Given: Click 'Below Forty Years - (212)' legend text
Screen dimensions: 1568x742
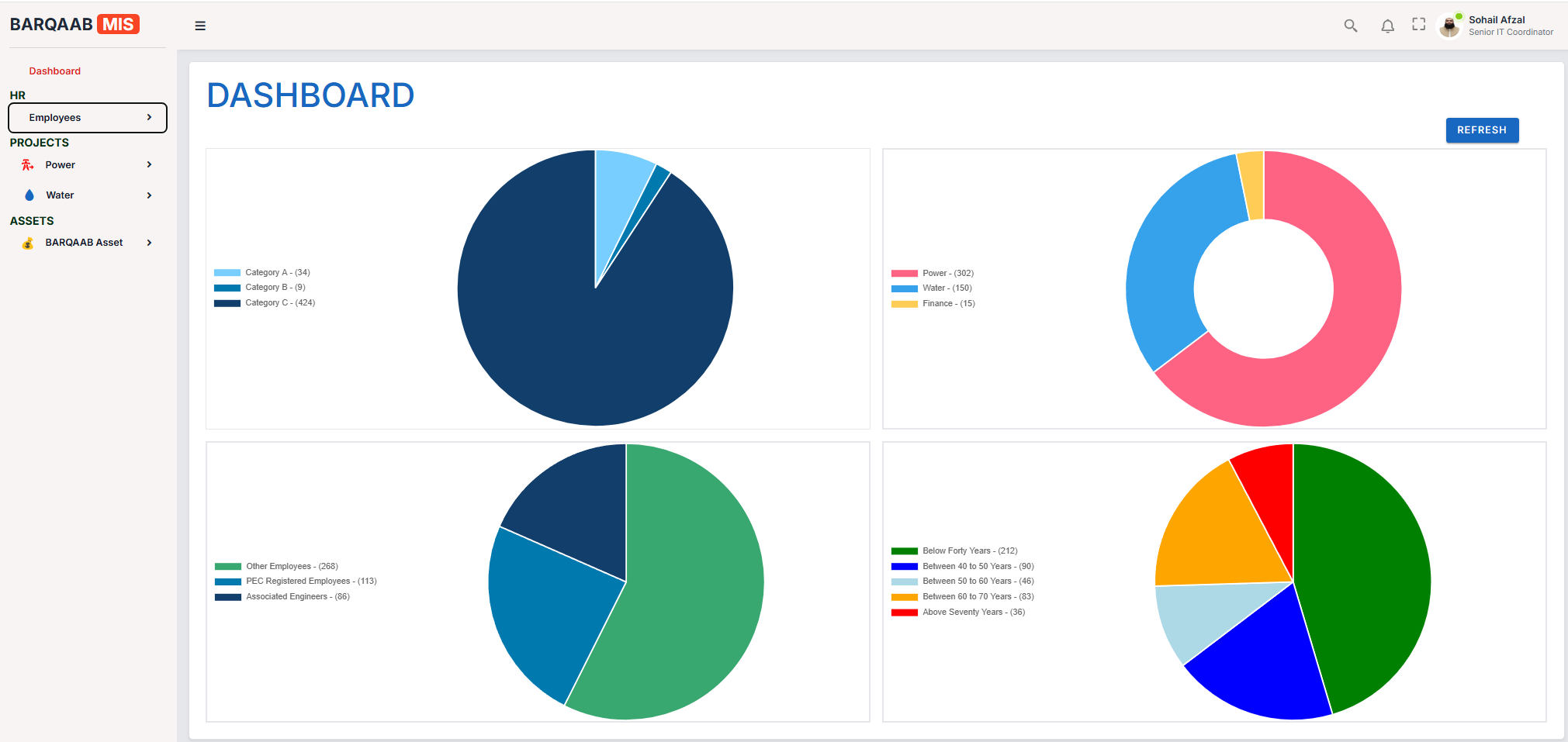Looking at the screenshot, I should tap(970, 551).
